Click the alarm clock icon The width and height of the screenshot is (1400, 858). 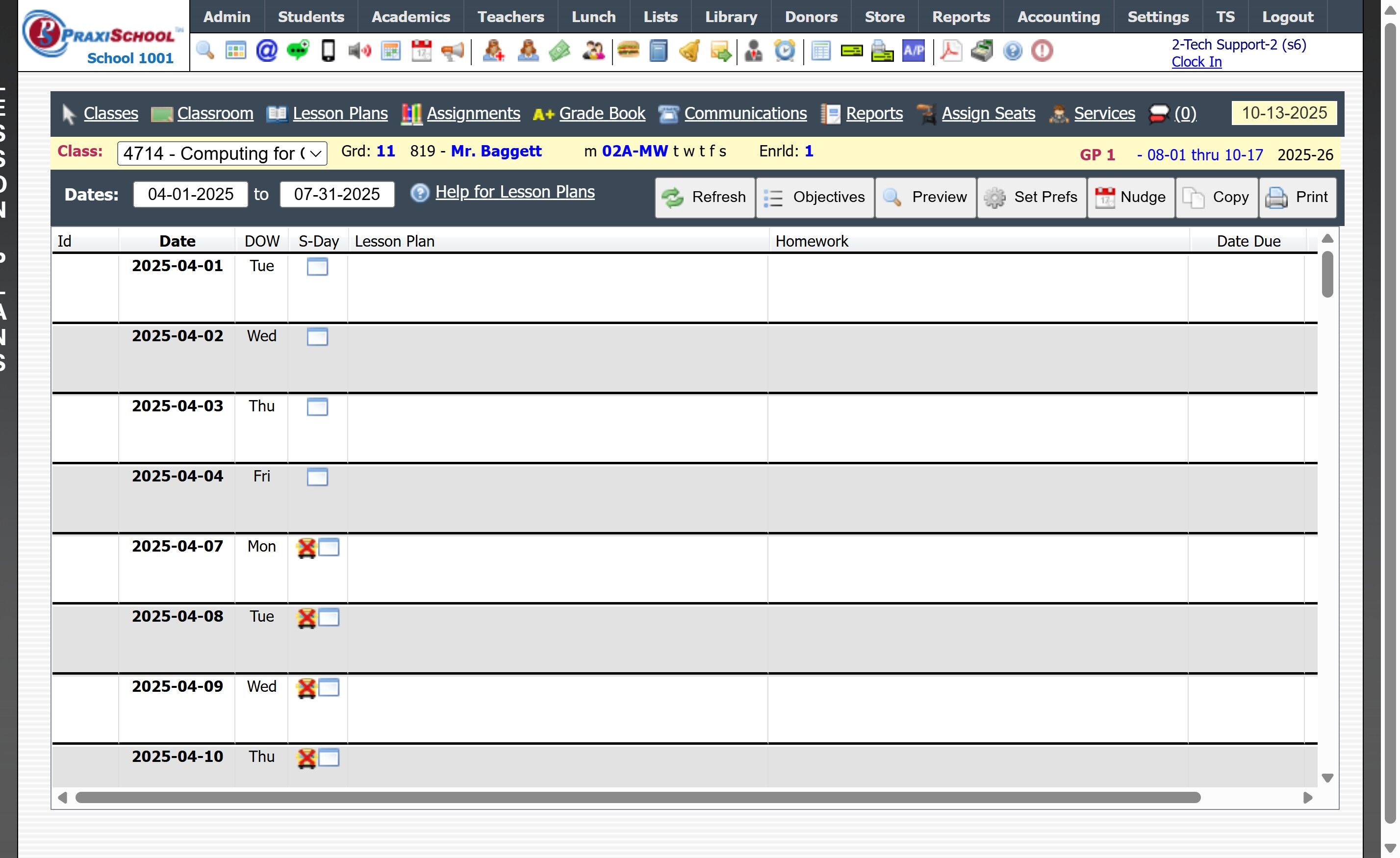785,51
